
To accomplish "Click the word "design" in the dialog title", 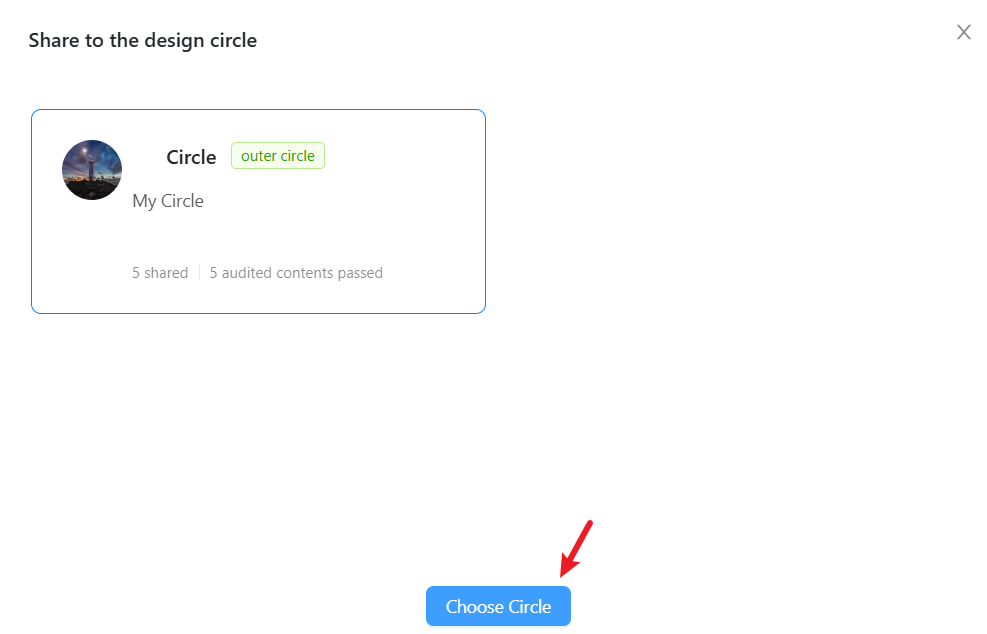I will [x=174, y=40].
